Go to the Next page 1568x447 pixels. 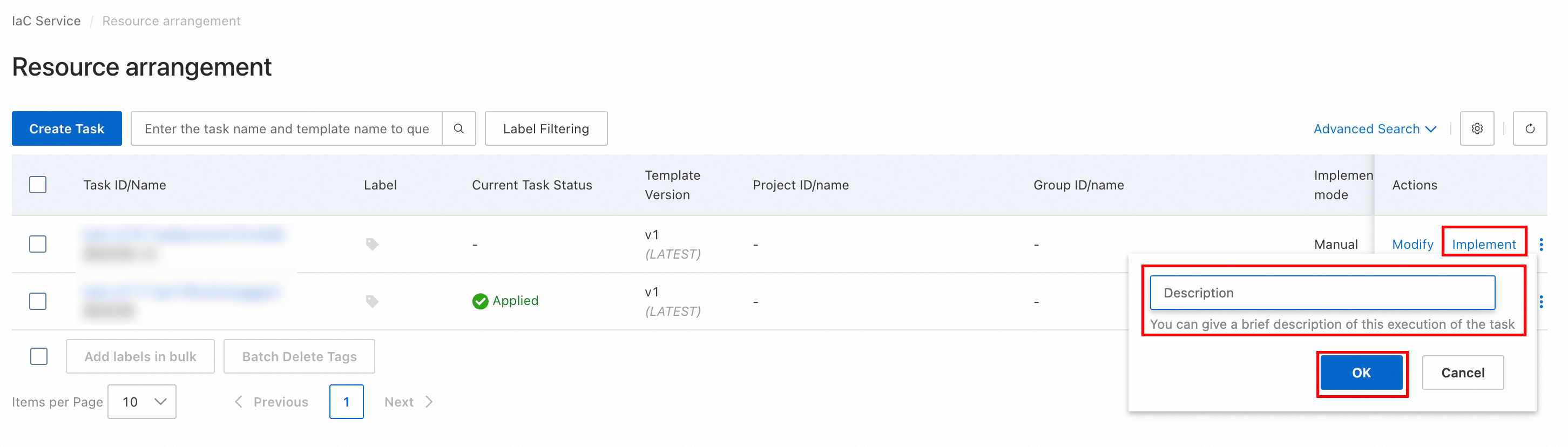click(408, 401)
